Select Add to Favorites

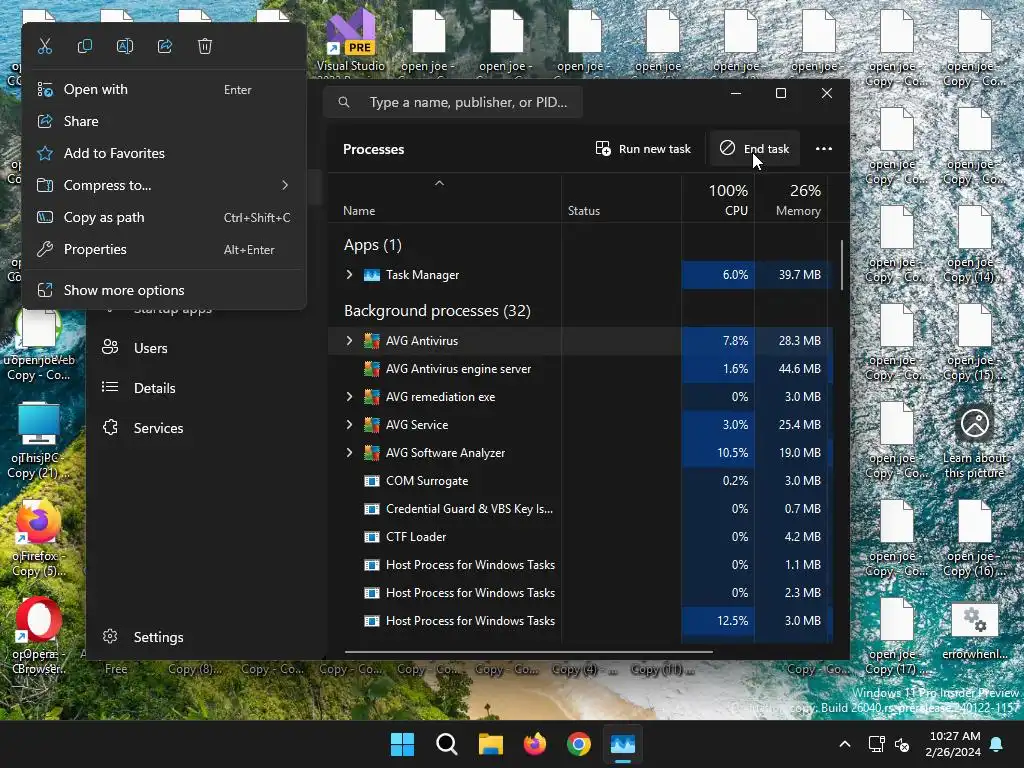(x=164, y=153)
